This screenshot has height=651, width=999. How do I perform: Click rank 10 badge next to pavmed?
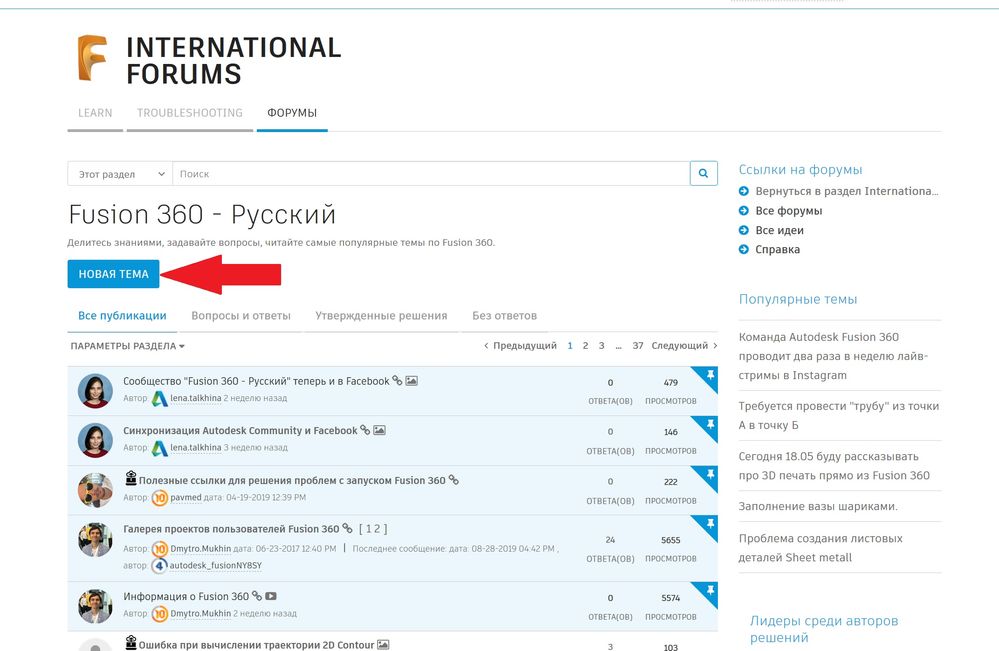pyautogui.click(x=159, y=497)
